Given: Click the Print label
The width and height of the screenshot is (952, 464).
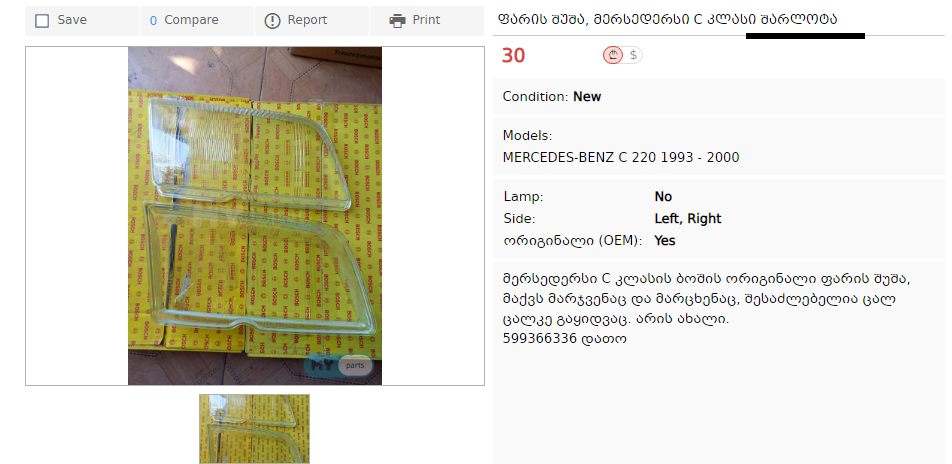Looking at the screenshot, I should click(426, 20).
